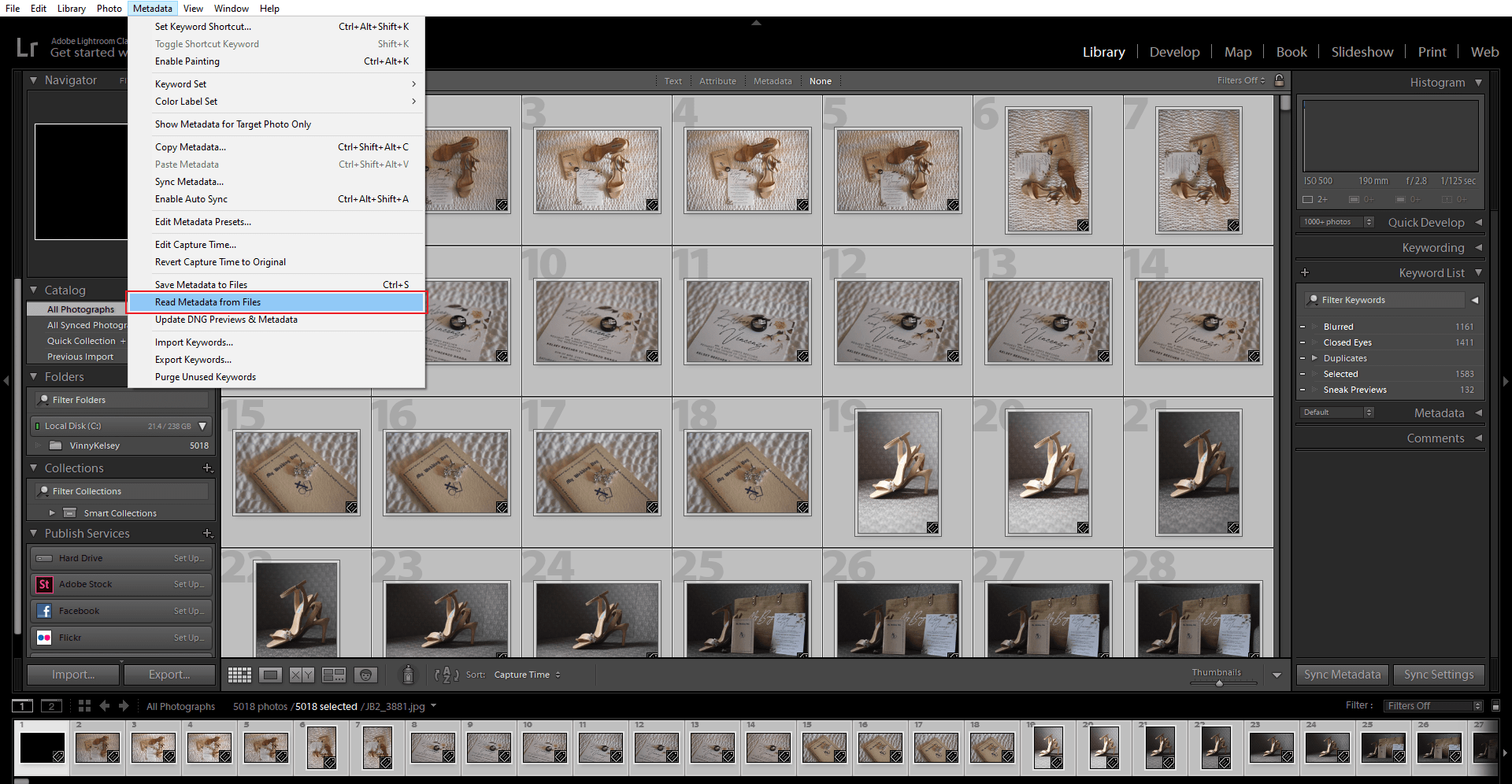Toggle the filter lock icon
Screen dimensions: 1512x784
[x=1280, y=80]
